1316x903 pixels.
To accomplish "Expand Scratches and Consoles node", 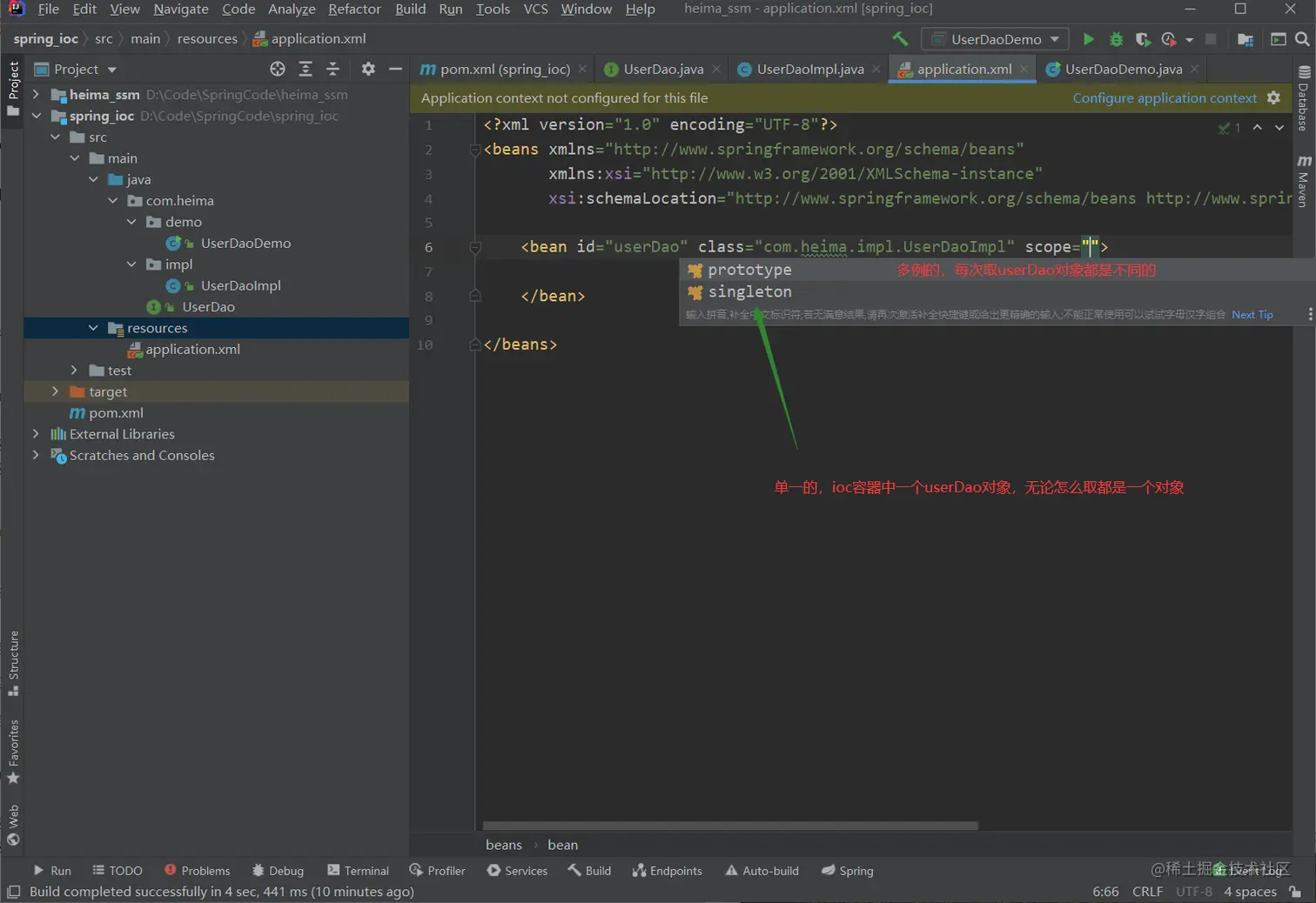I will 36,455.
